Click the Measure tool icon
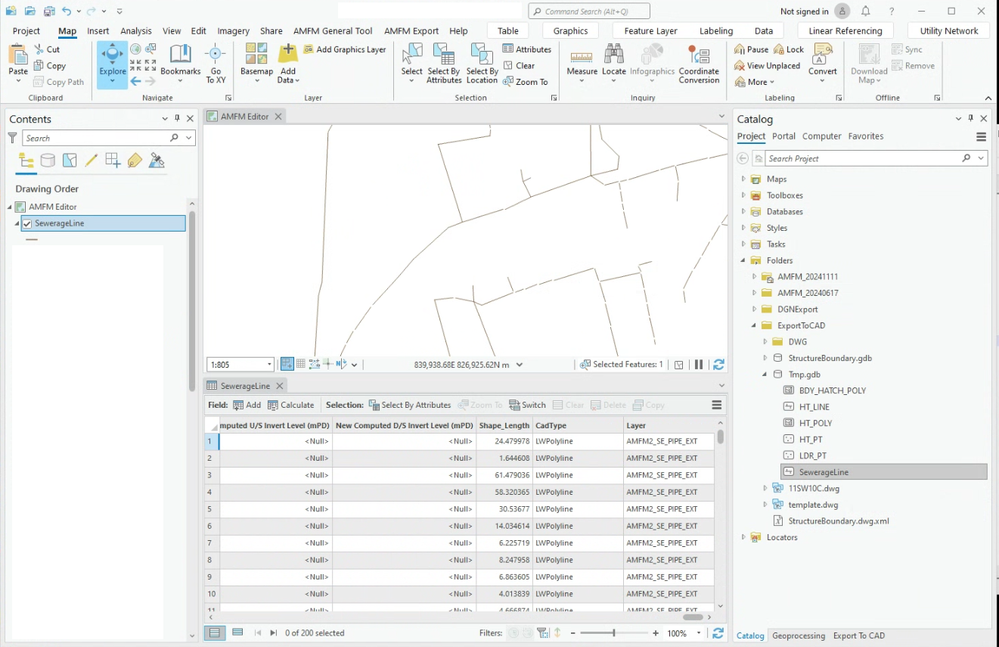This screenshot has height=647, width=999. (x=582, y=58)
